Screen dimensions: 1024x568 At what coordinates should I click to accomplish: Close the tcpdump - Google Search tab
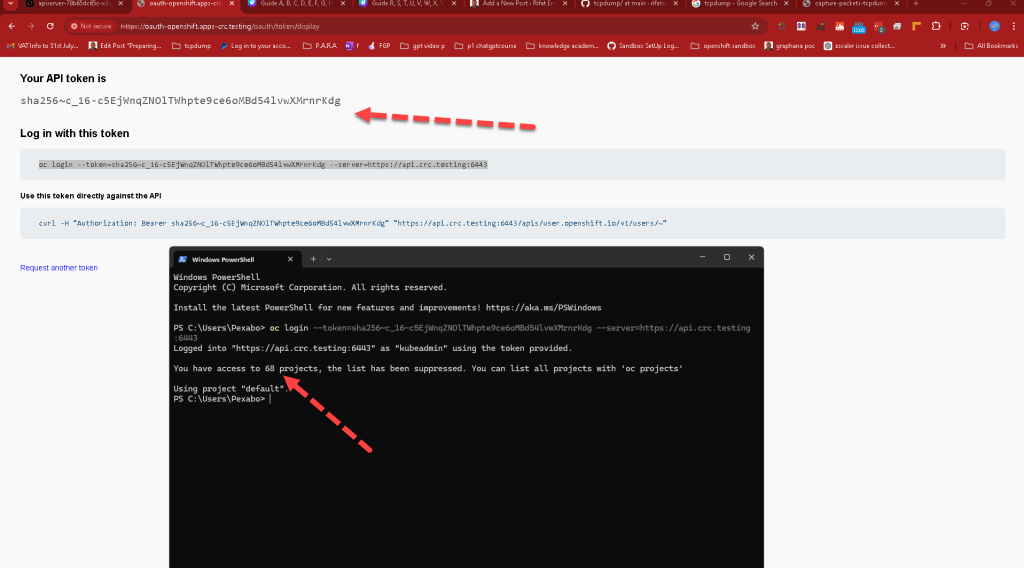coord(786,4)
